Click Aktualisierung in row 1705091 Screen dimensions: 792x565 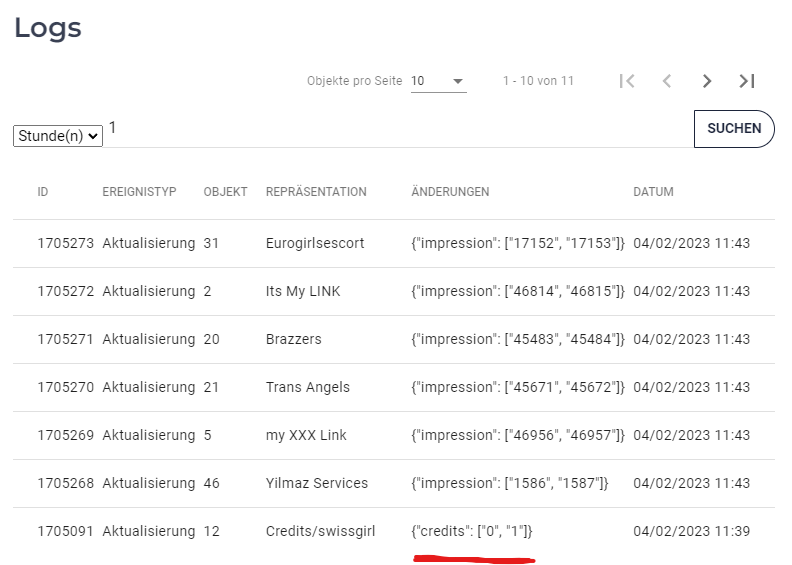point(149,531)
